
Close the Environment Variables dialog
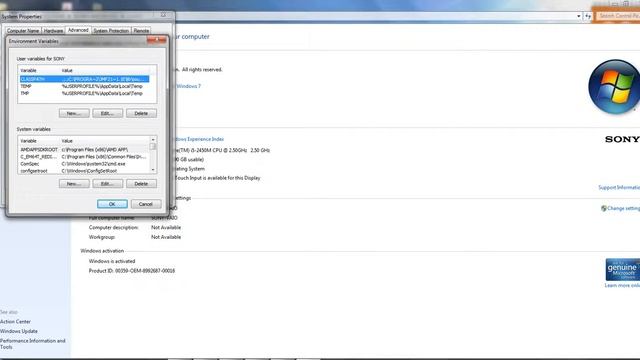pyautogui.click(x=157, y=40)
